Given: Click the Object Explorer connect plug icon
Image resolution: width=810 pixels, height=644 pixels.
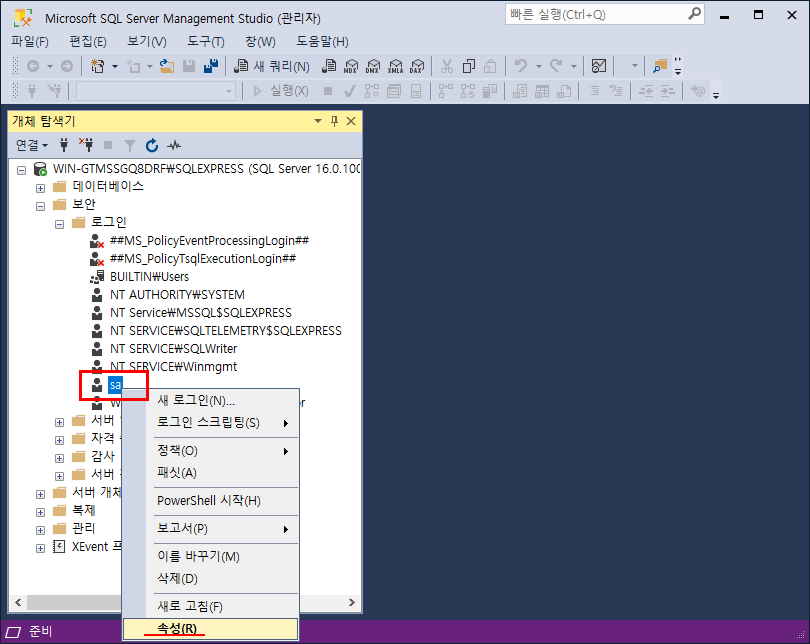Looking at the screenshot, I should tap(64, 145).
